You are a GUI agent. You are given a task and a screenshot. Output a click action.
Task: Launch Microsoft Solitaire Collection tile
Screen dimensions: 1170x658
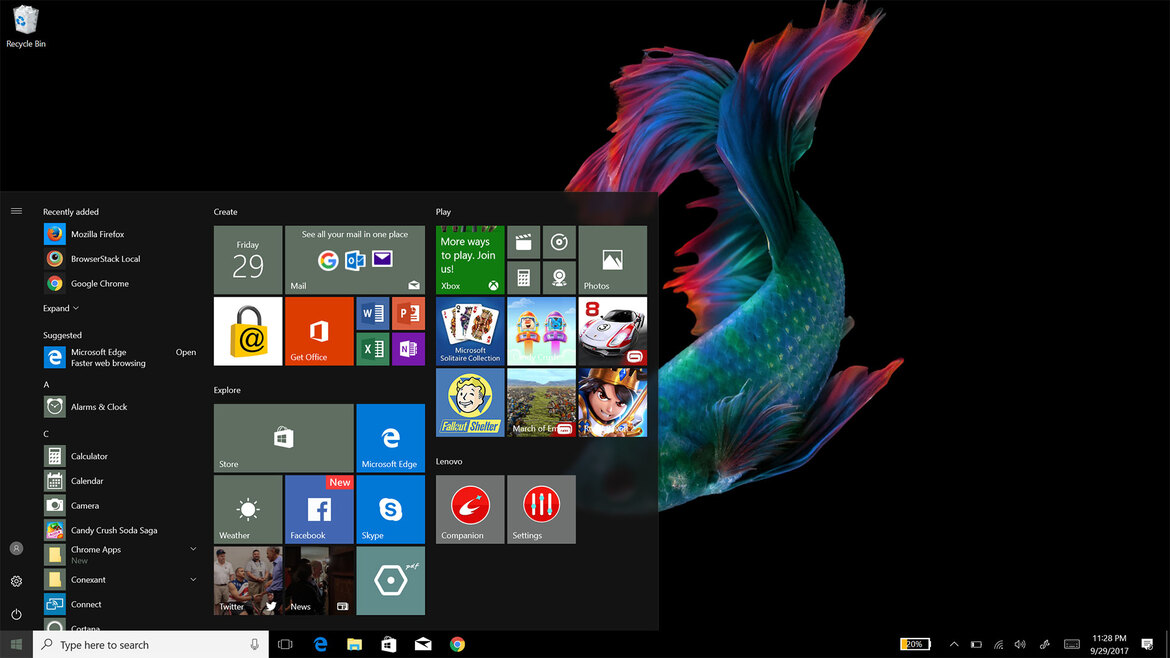click(470, 331)
